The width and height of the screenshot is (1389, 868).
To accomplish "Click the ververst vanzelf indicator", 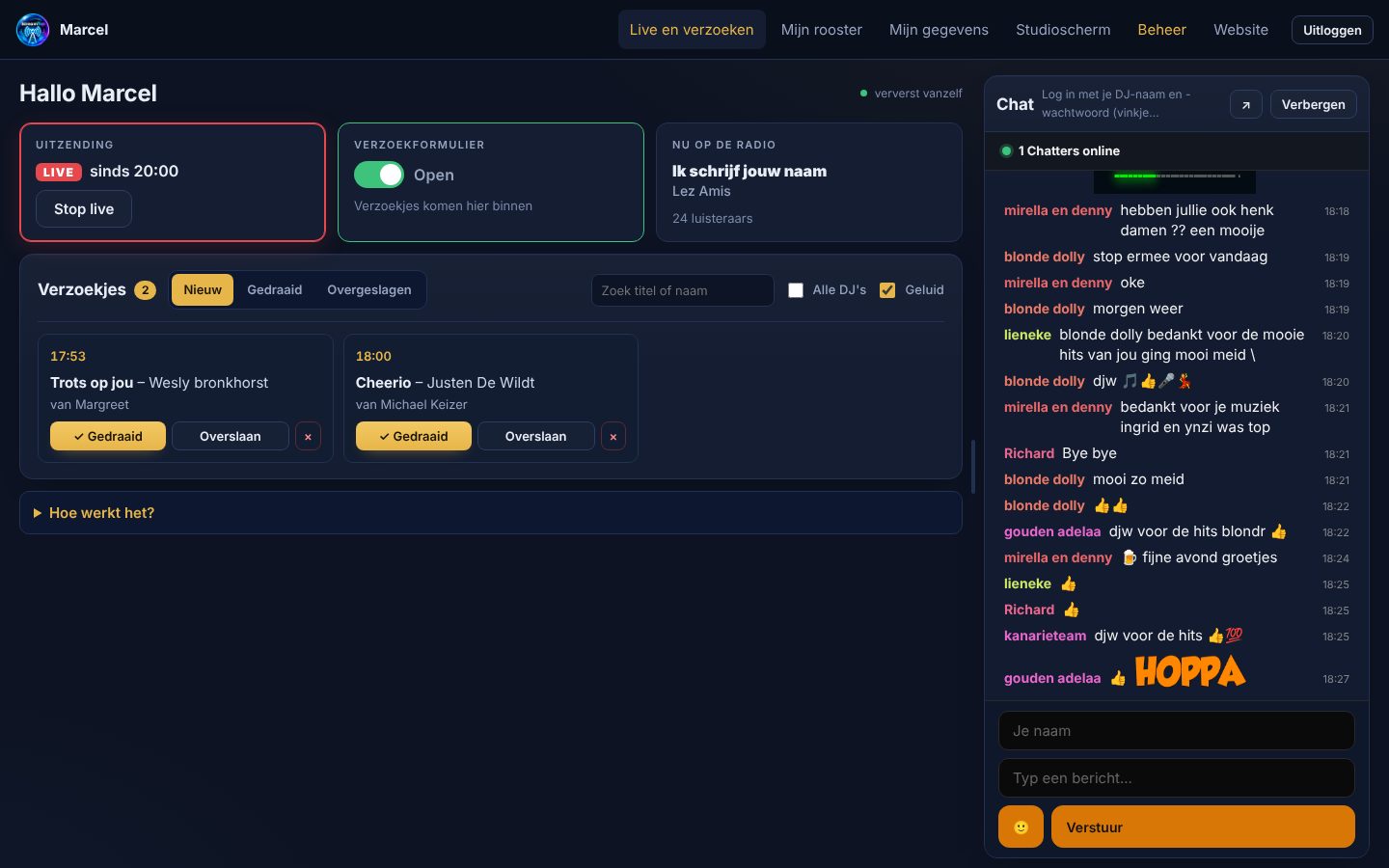I will [x=912, y=94].
